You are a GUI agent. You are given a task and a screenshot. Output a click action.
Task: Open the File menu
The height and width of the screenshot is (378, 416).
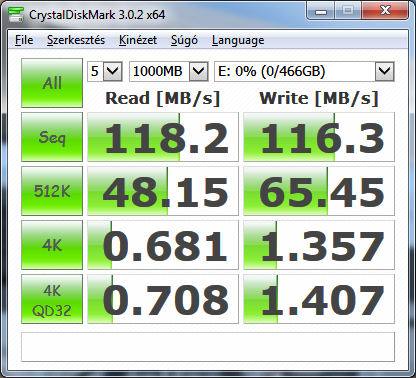24,40
